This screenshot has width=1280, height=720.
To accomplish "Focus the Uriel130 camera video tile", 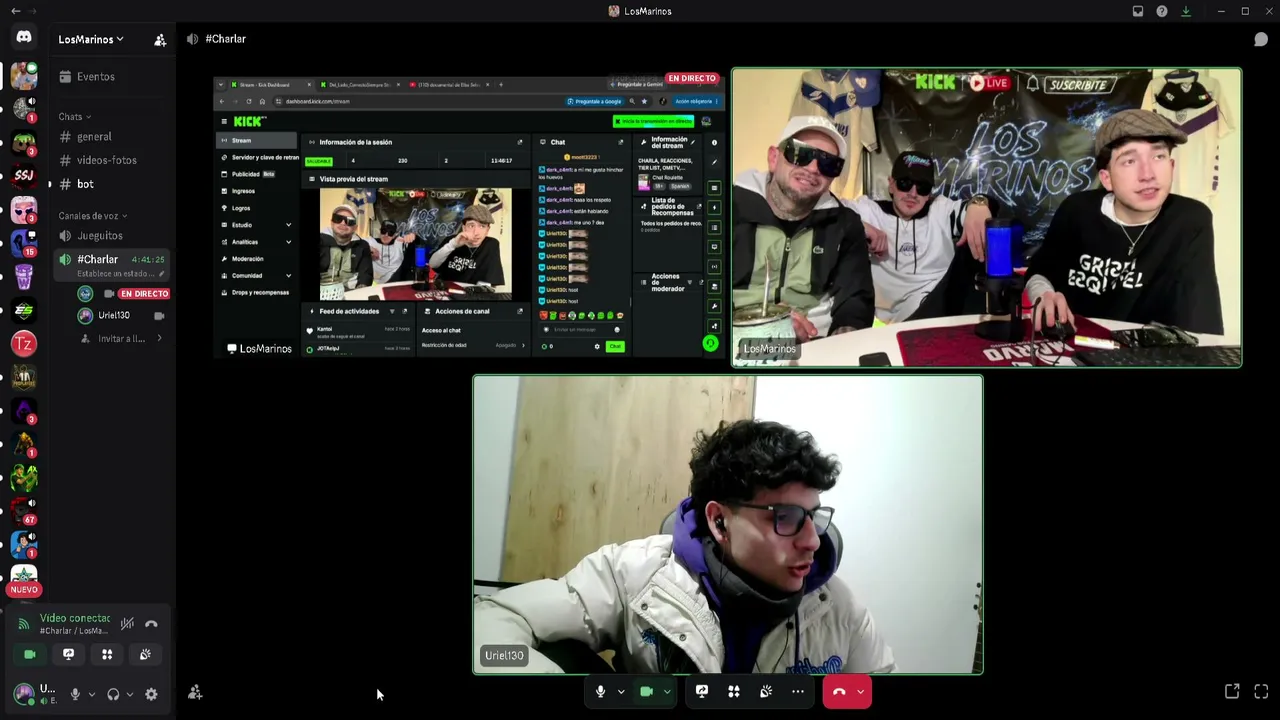I will coord(728,525).
